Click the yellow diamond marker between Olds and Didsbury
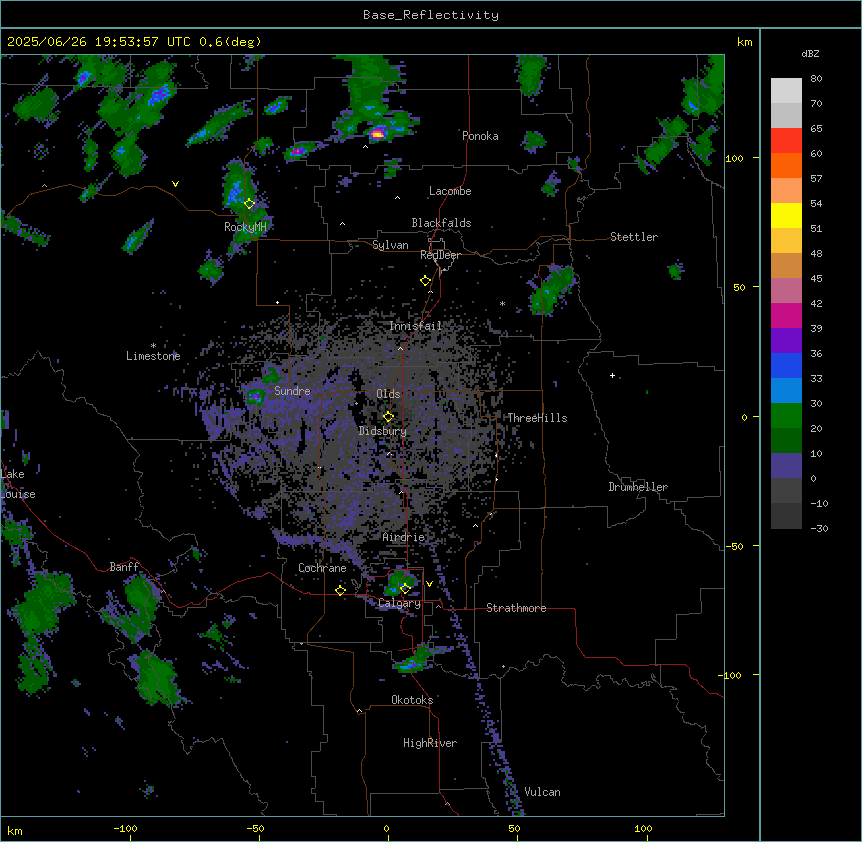862x842 pixels. (x=389, y=416)
